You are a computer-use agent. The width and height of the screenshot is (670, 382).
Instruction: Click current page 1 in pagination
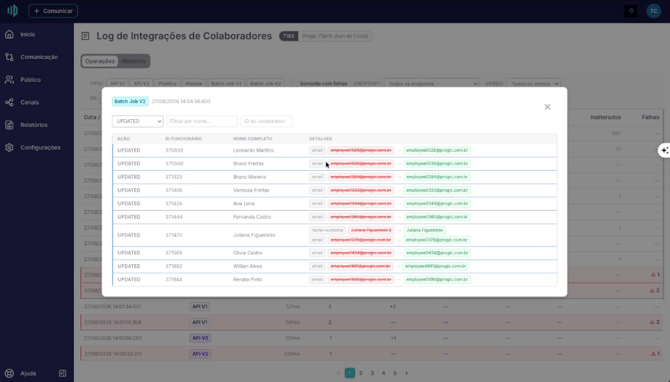click(350, 373)
